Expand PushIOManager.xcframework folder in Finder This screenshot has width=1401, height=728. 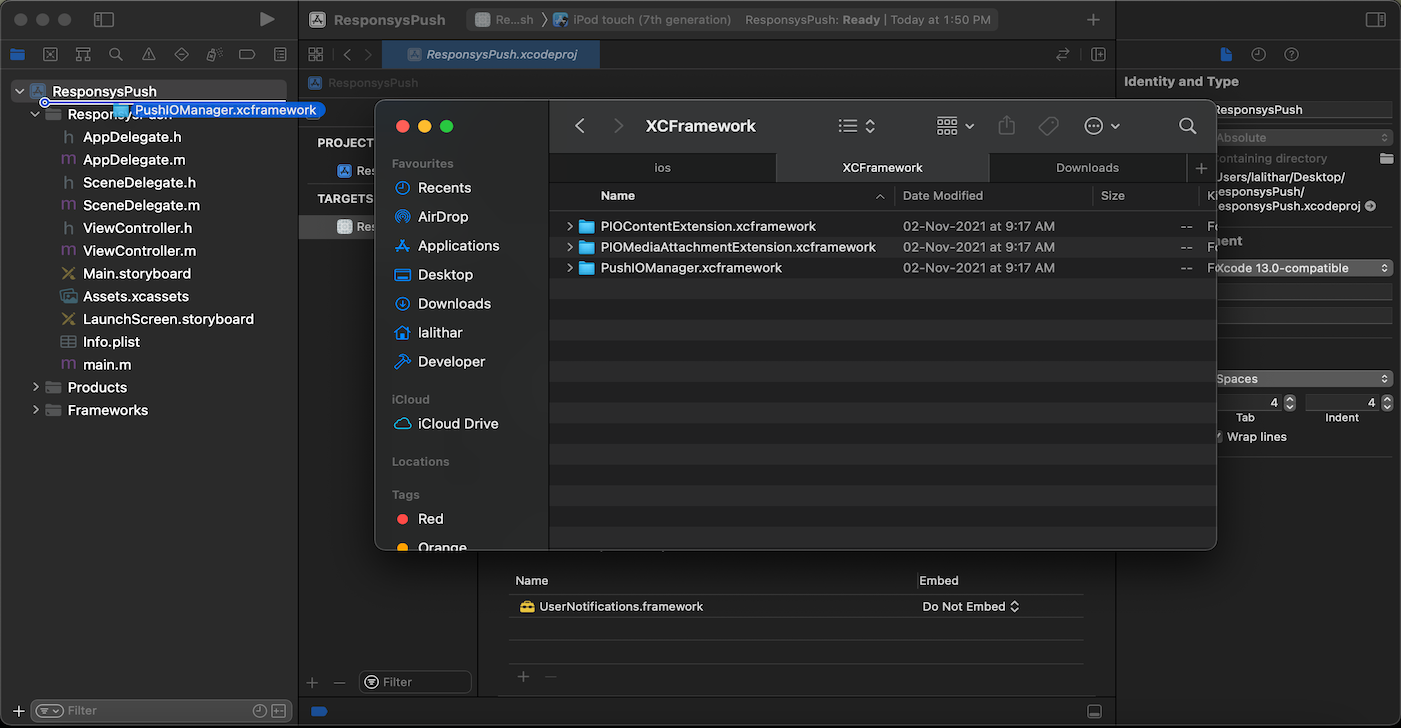pyautogui.click(x=570, y=268)
